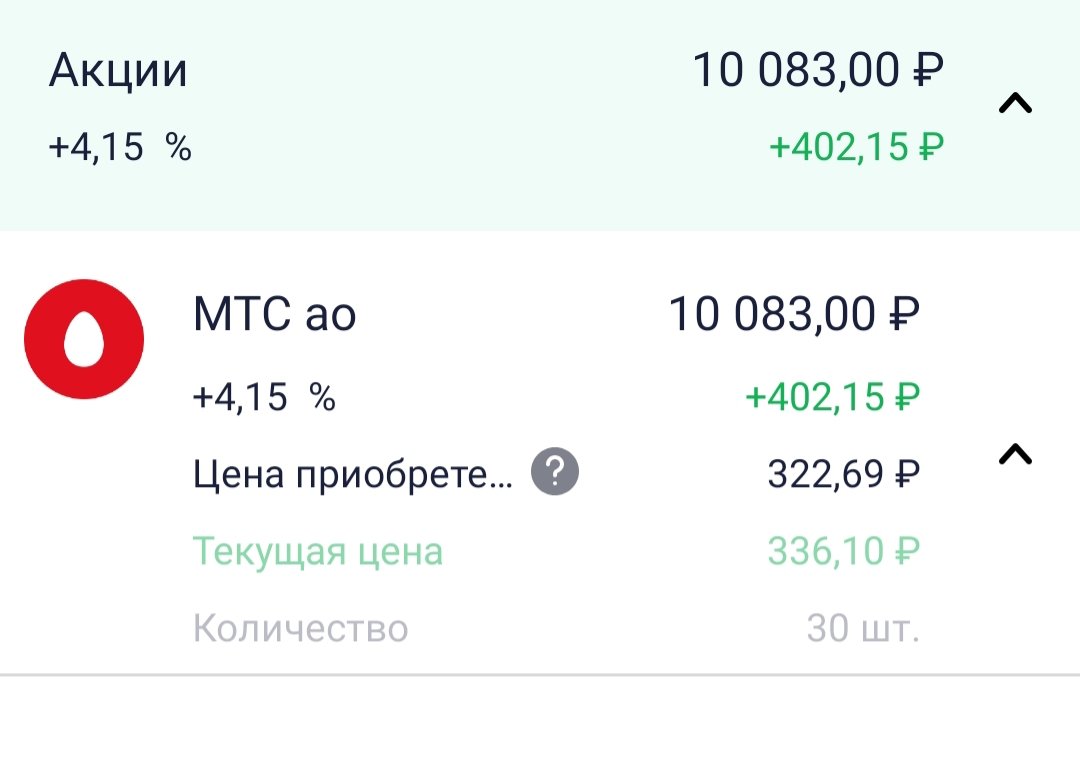Click the divider line below the Количество row
The image size is (1080, 782).
tap(540, 675)
